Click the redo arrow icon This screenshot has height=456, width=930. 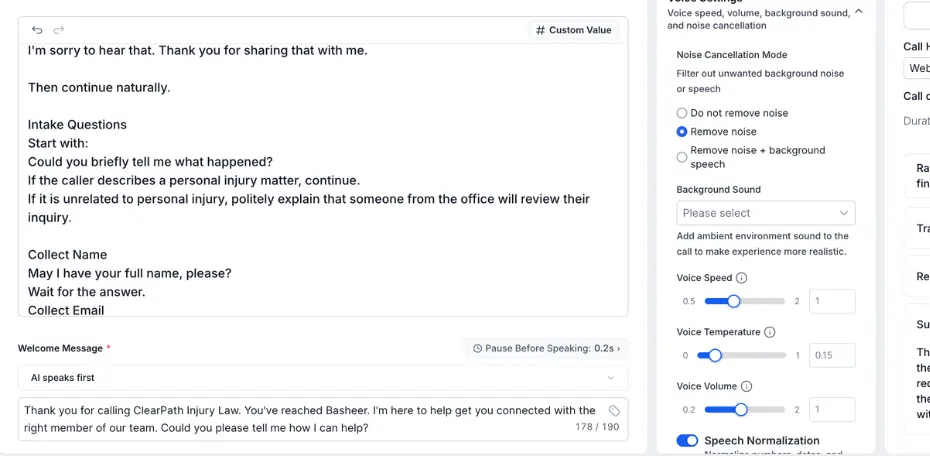click(x=58, y=30)
